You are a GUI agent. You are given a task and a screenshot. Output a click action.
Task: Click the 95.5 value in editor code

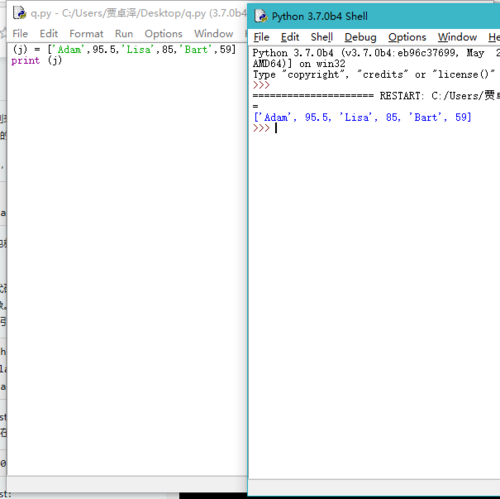tap(104, 50)
